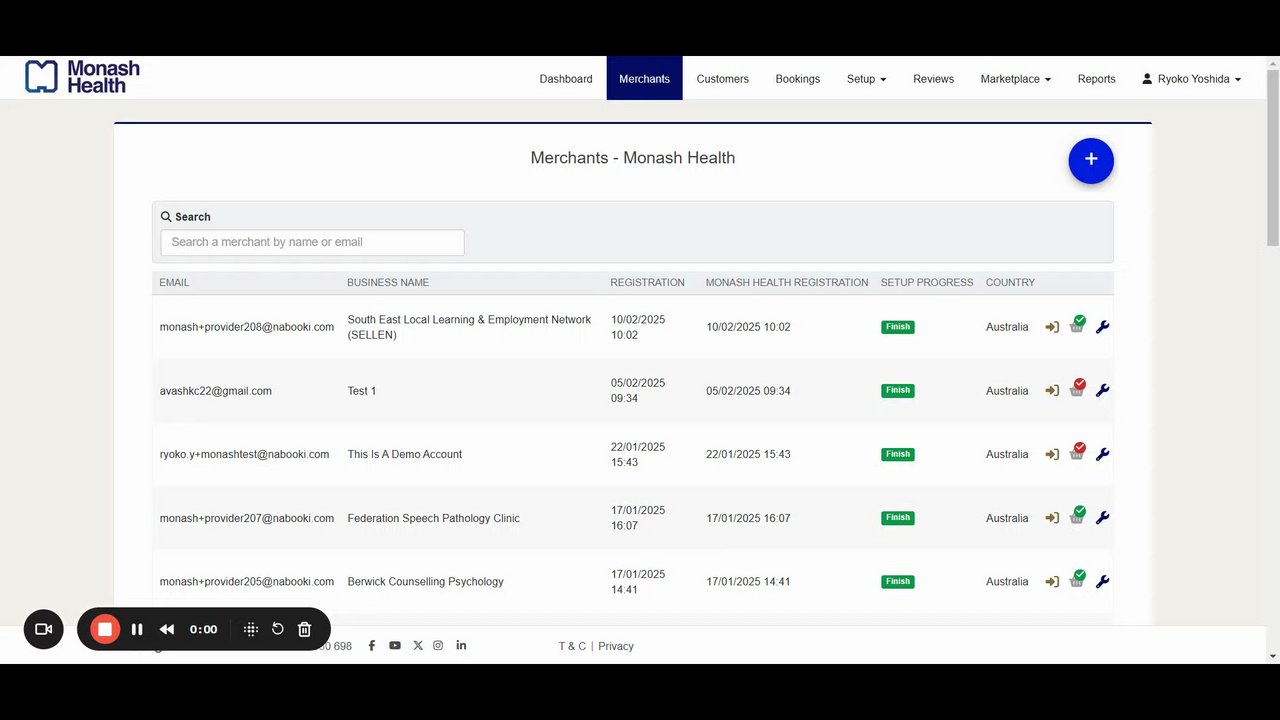The height and width of the screenshot is (720, 1280).
Task: Click the green-check basket icon in the SELLEN row
Action: click(1077, 325)
